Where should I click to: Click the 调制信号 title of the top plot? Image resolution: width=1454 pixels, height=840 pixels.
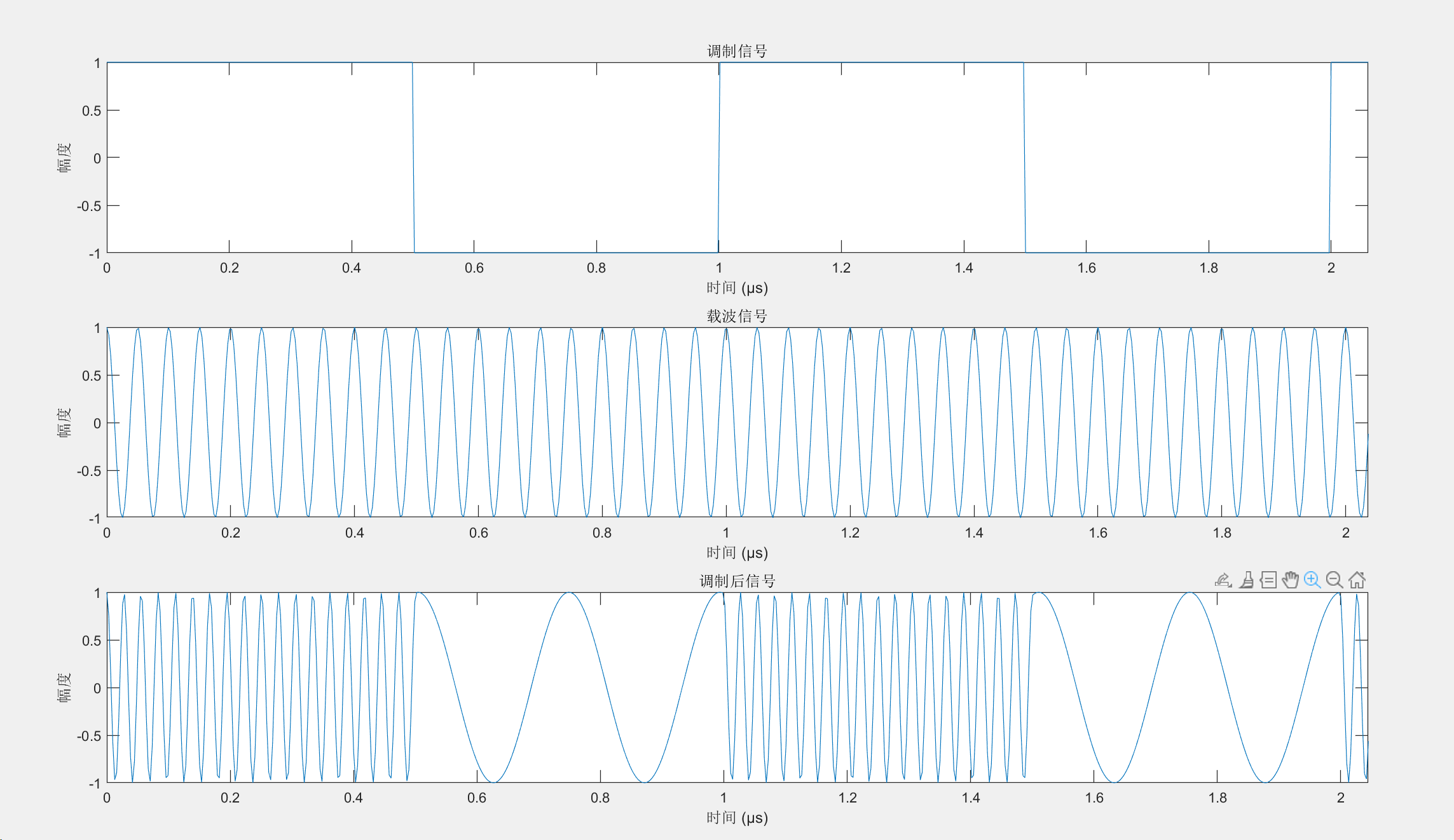tap(737, 51)
